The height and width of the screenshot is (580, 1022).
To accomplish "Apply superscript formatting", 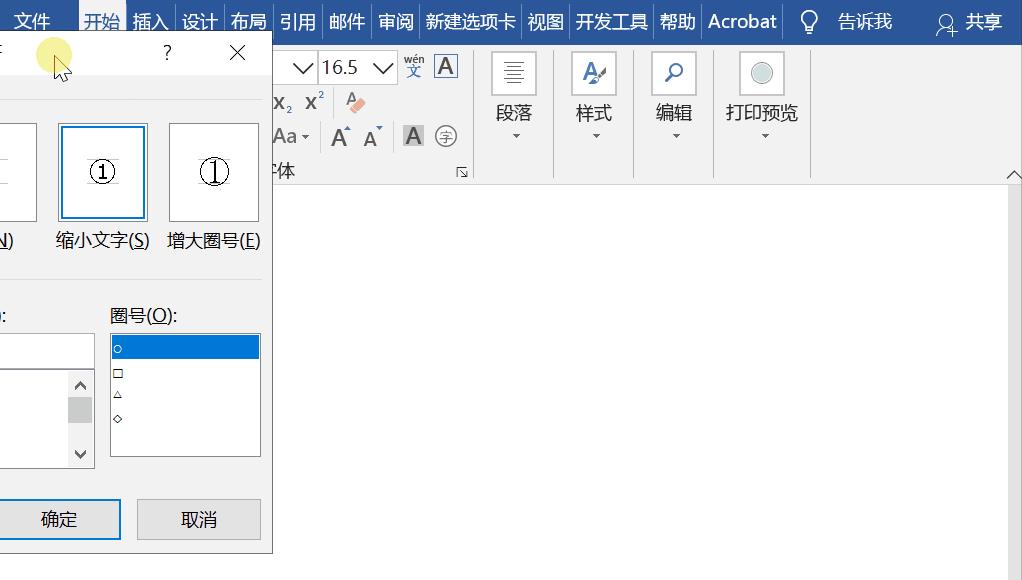I will 312,100.
